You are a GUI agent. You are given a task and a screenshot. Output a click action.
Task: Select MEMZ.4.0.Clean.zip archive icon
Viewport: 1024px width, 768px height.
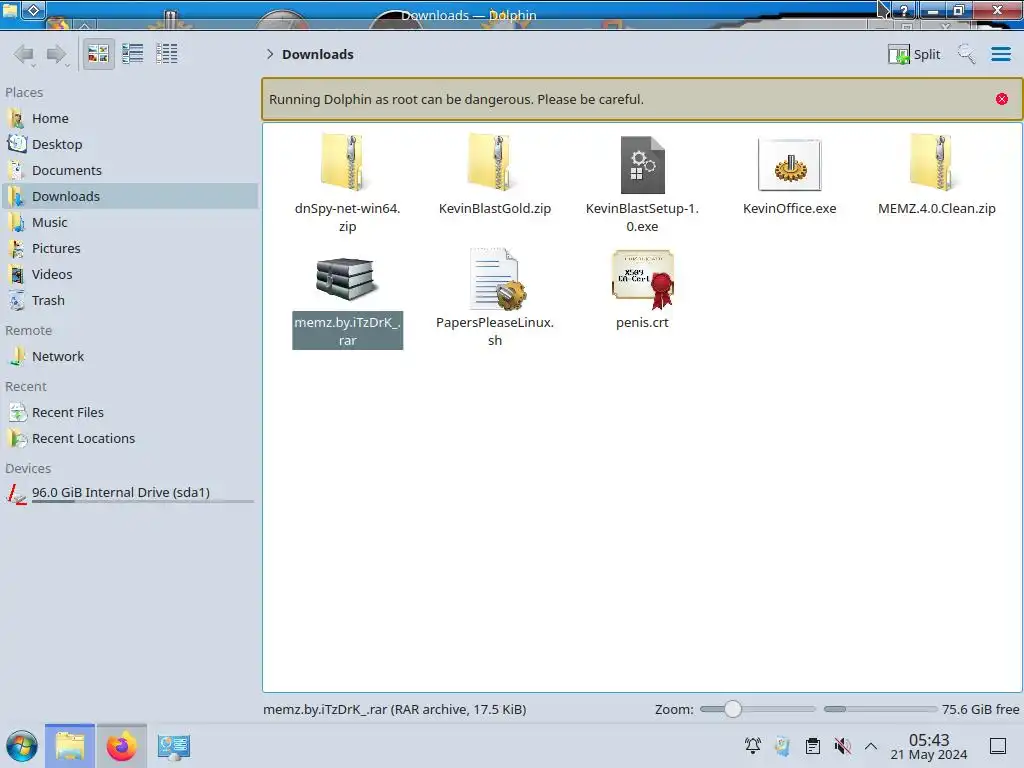coord(935,163)
